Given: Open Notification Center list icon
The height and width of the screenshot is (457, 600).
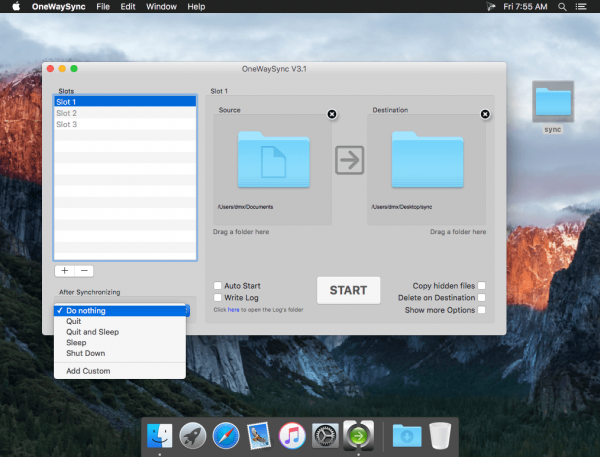Looking at the screenshot, I should pyautogui.click(x=581, y=7).
